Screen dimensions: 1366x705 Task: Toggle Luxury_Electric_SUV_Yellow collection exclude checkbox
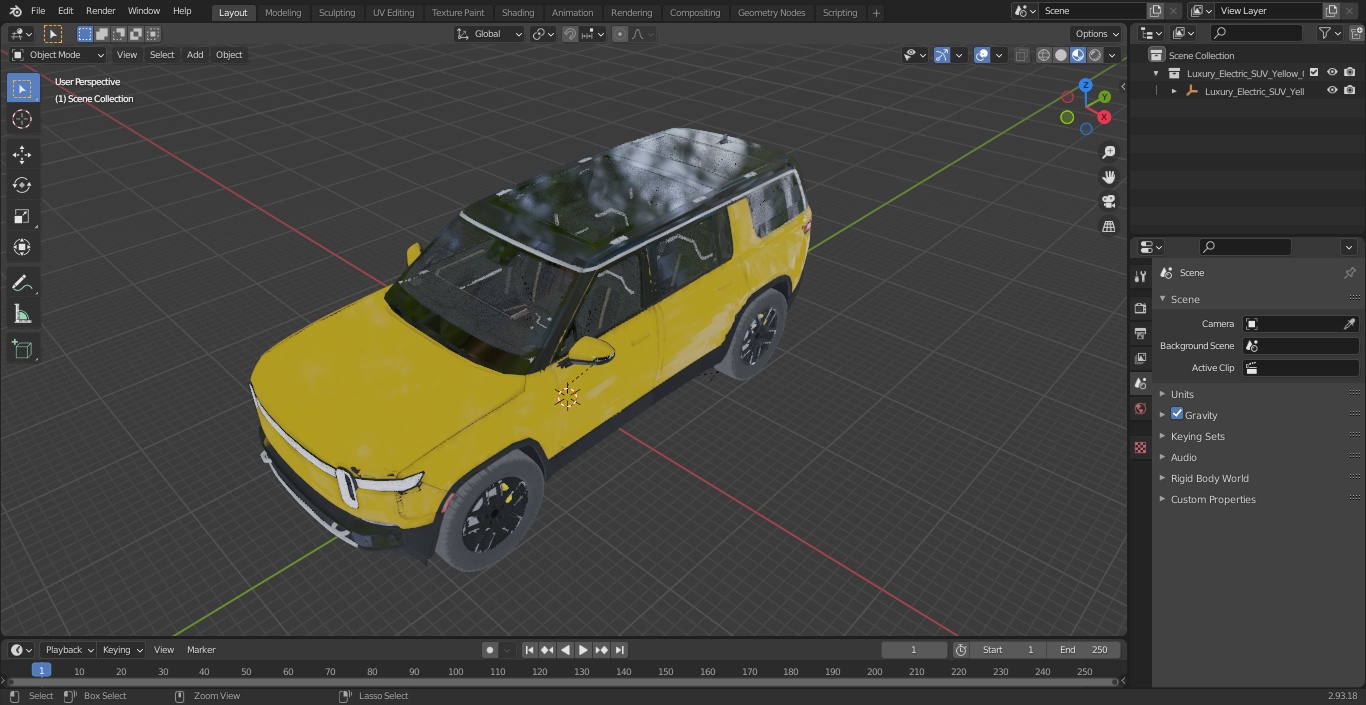tap(1314, 72)
